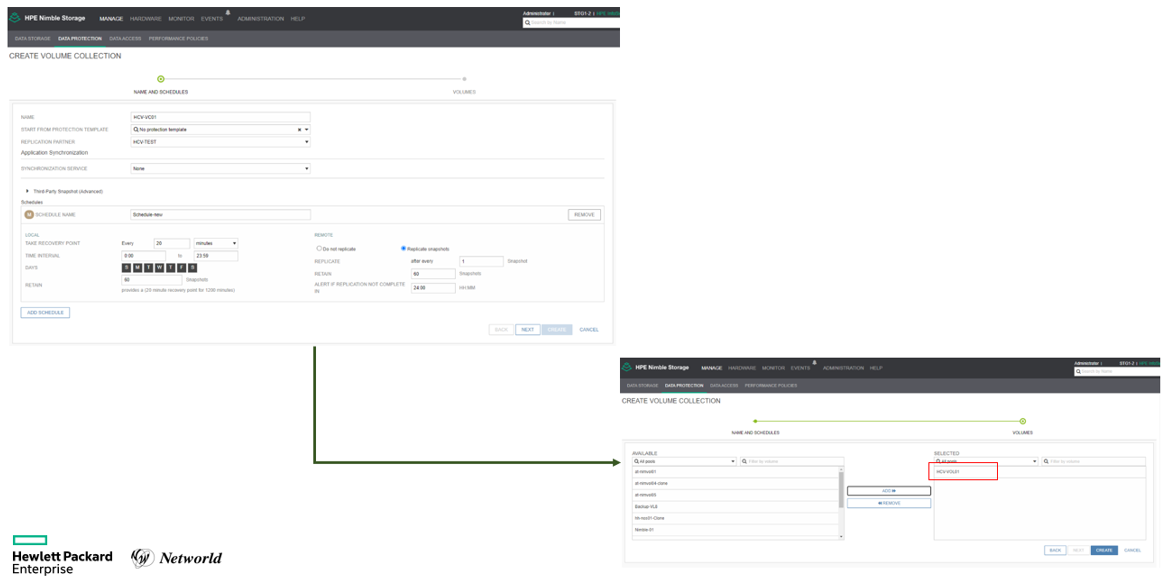
Task: Click the Nimble Storage logo in the lower window
Action: pyautogui.click(x=626, y=367)
